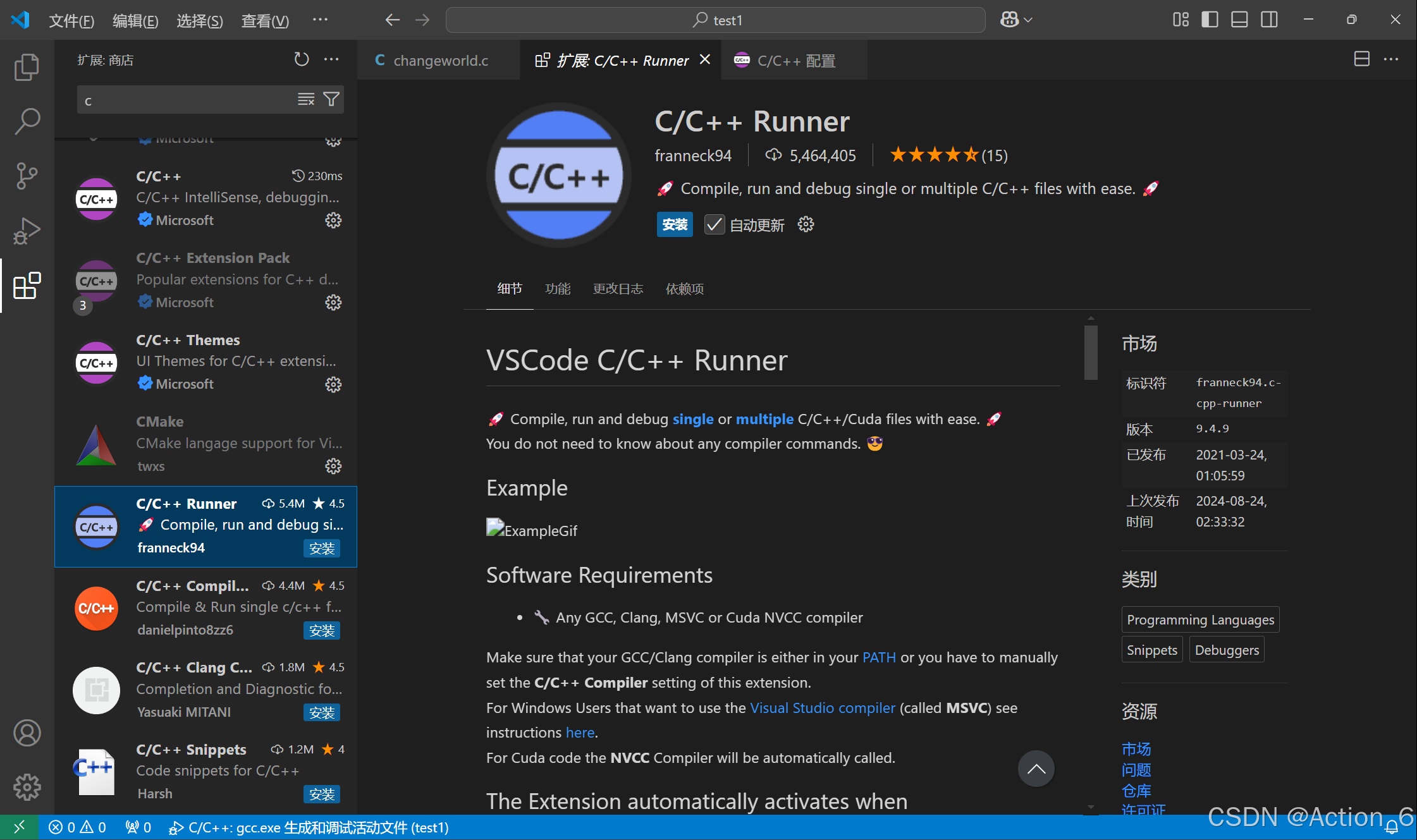Clear extensions search results icon
Viewport: 1417px width, 840px height.
(306, 100)
